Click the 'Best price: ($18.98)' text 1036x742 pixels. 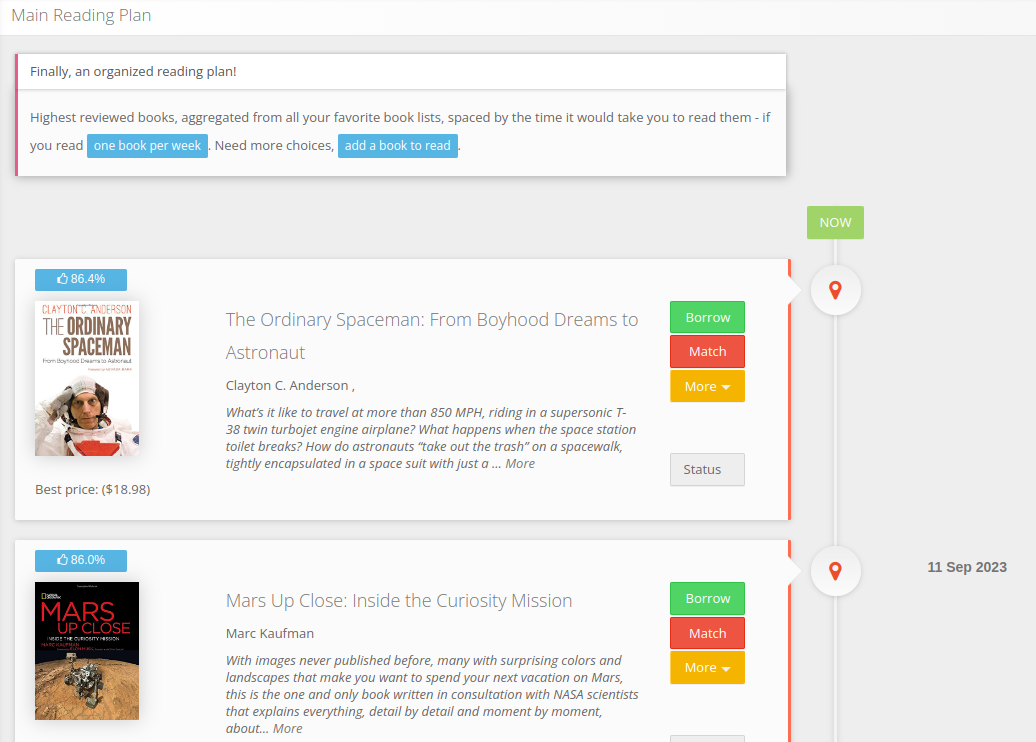click(92, 490)
